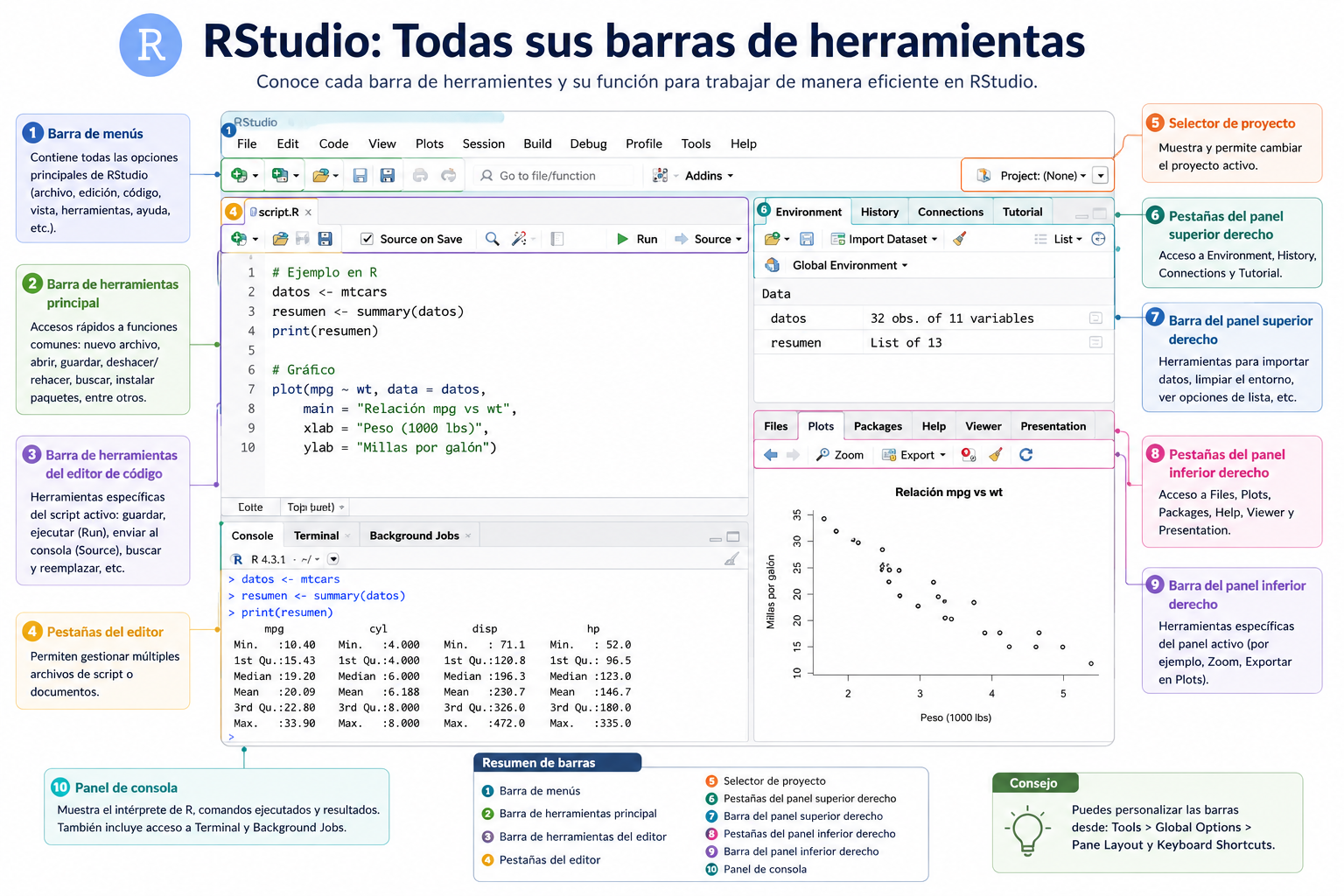Click the Run button in the editor toolbar
This screenshot has width=1344, height=896.
coord(637,239)
